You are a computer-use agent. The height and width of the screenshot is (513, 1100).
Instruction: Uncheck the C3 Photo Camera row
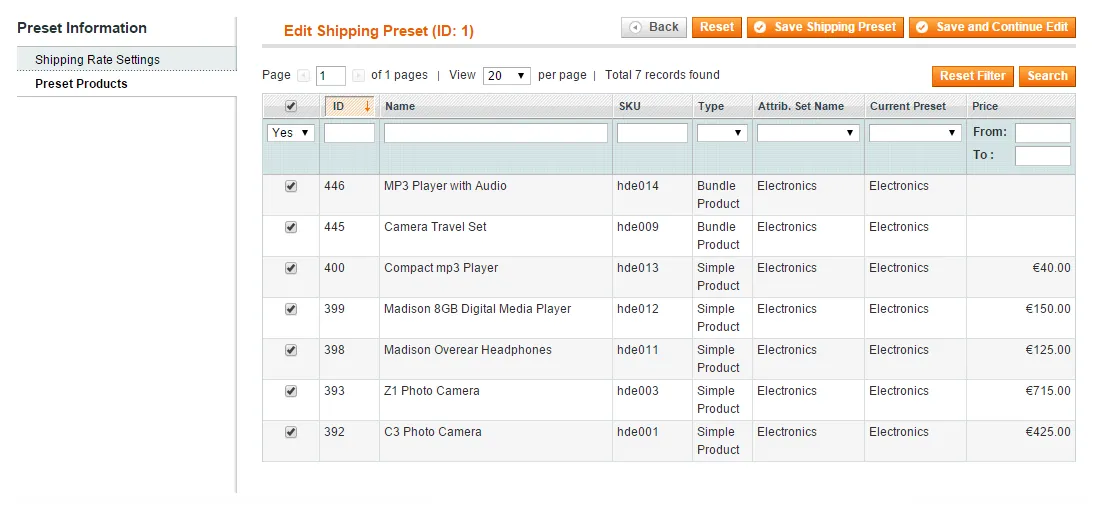pyautogui.click(x=291, y=432)
